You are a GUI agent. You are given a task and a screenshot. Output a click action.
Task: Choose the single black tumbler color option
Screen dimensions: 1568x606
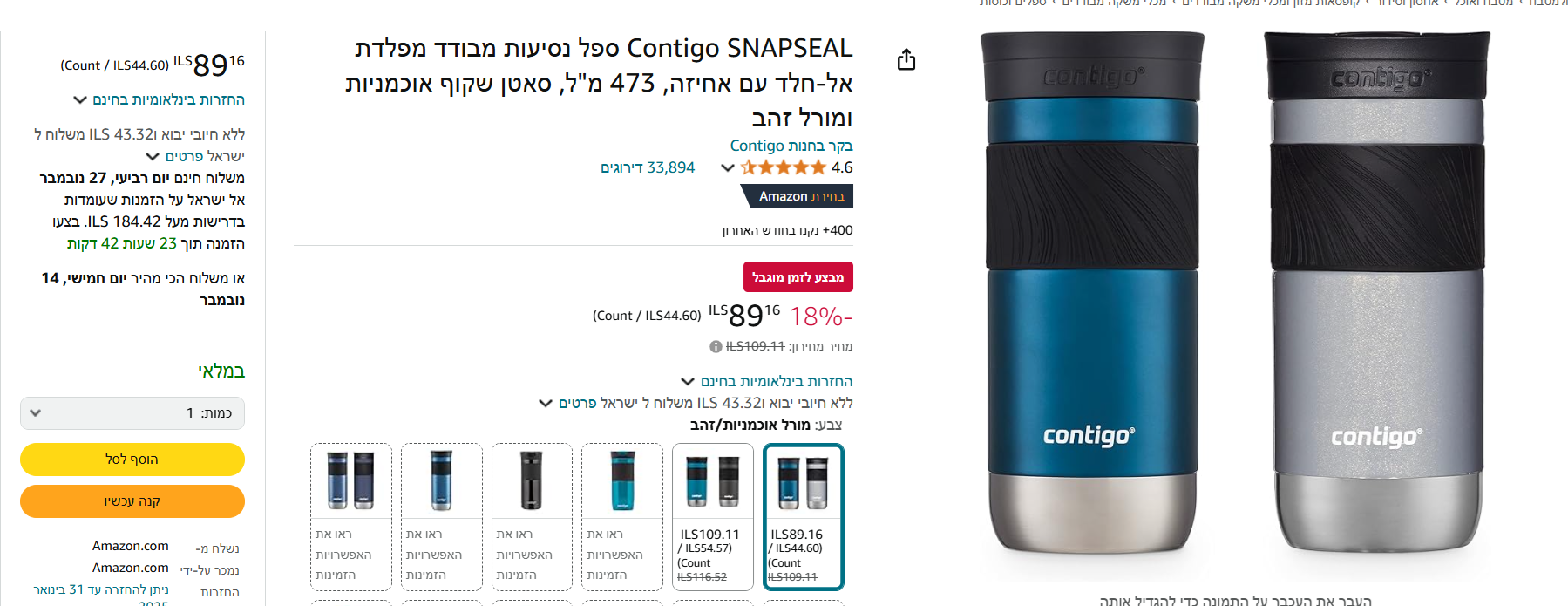[x=531, y=517]
